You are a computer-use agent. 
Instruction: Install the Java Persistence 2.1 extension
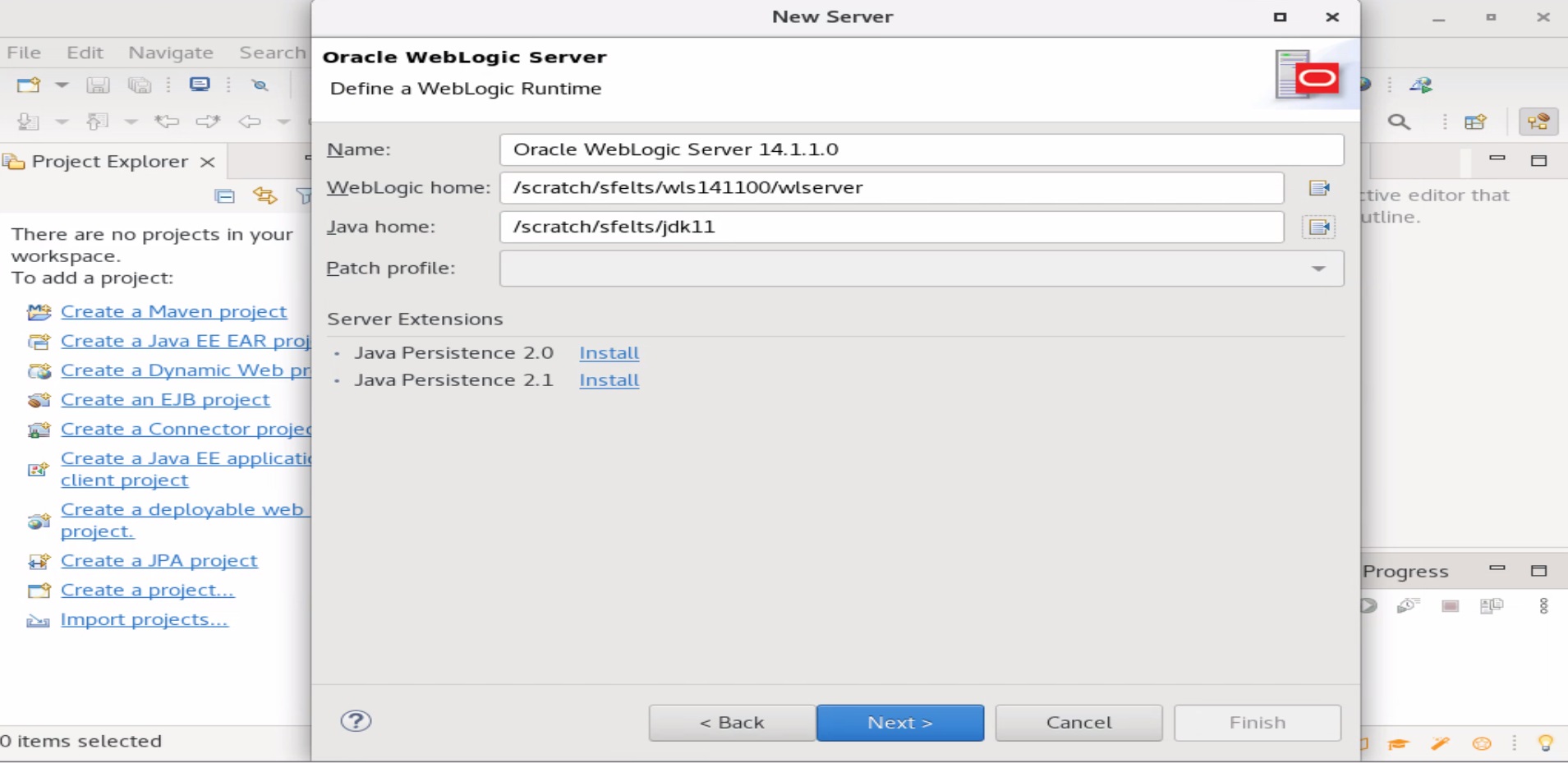tap(609, 380)
